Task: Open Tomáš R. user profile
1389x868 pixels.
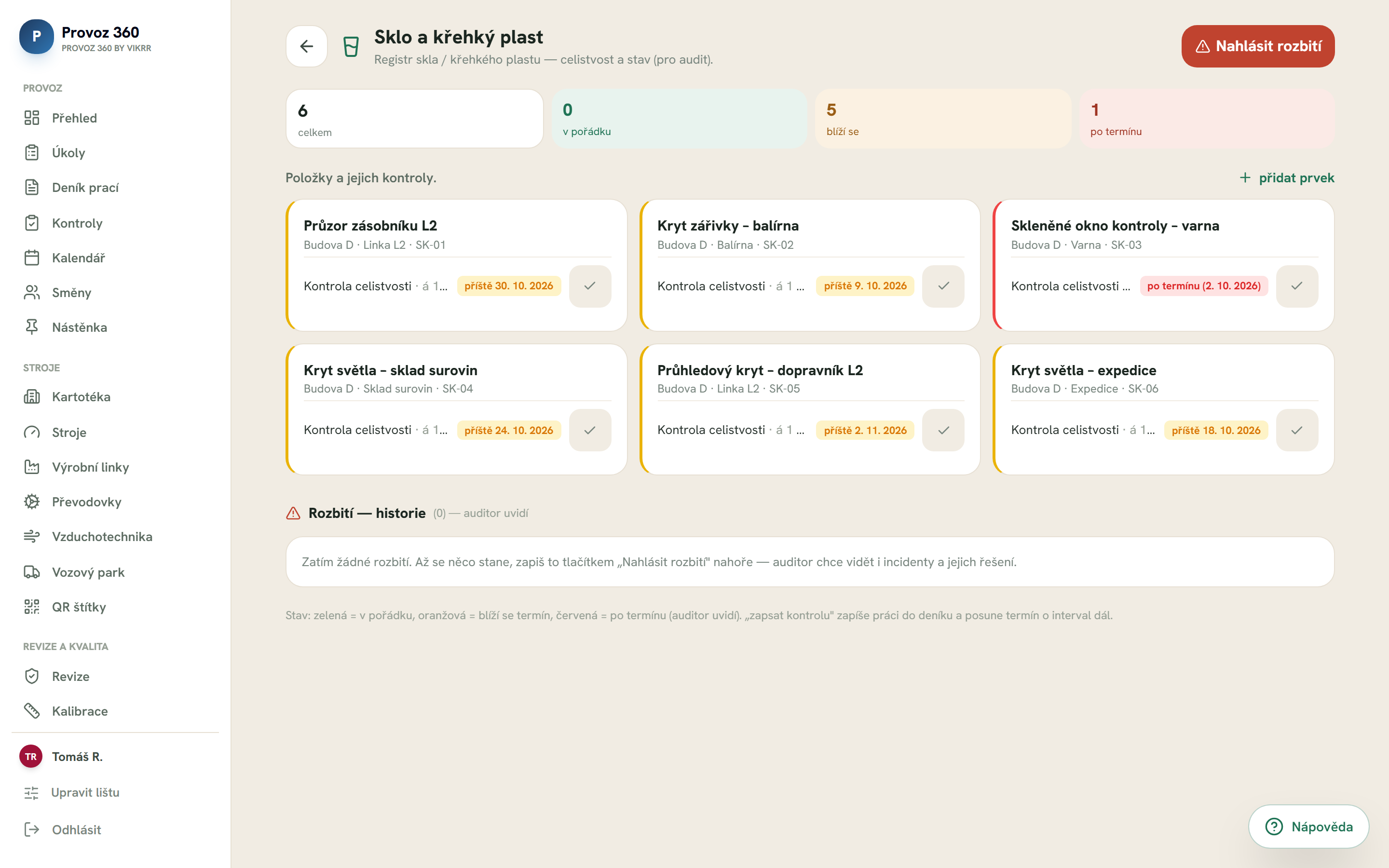Action: coord(61,757)
